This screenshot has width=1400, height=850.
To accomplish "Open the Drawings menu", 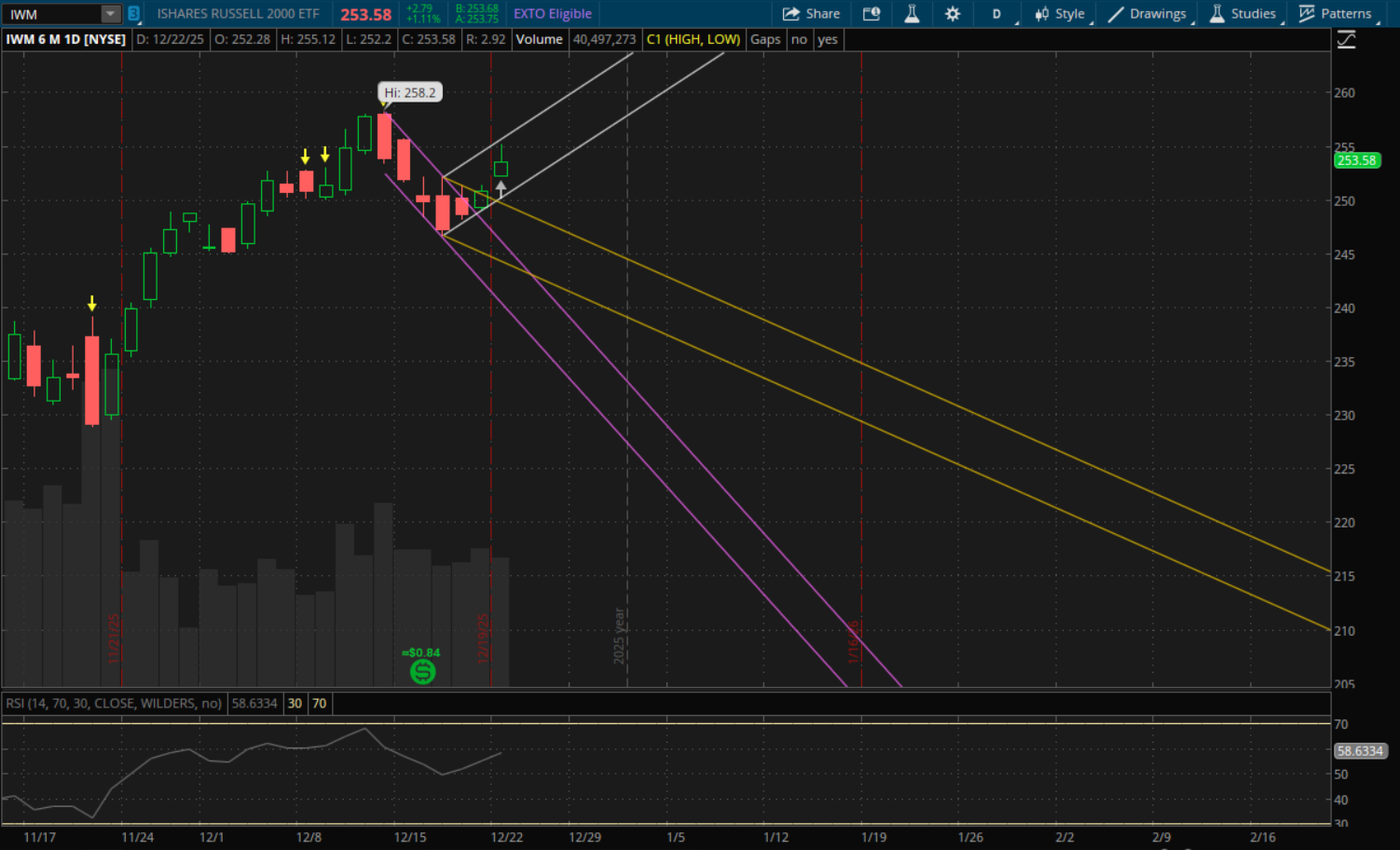I will (1147, 14).
